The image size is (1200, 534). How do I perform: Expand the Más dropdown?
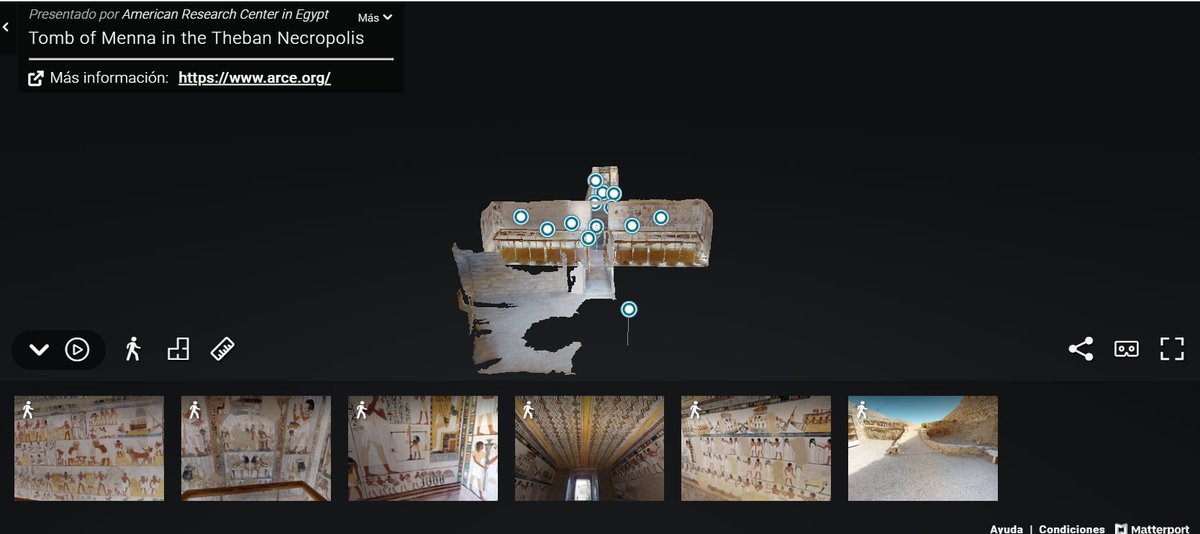click(375, 17)
